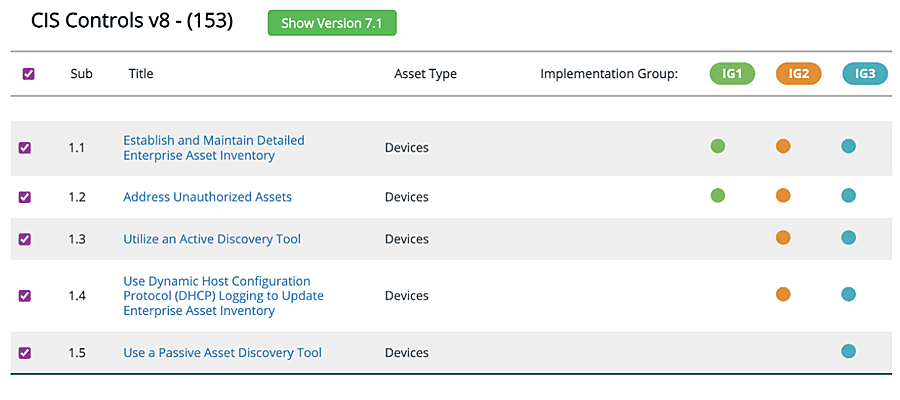
Task: Click the green IG1 dot in row 1.2
Action: (x=717, y=196)
